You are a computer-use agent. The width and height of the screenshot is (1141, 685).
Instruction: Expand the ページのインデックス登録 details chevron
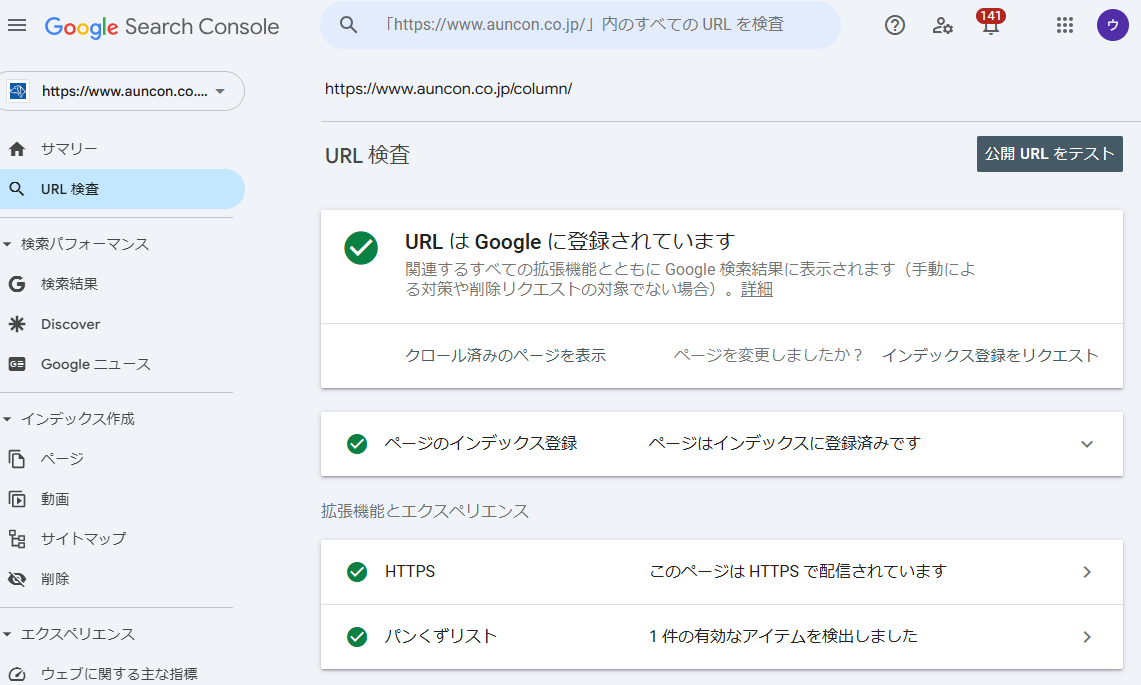coord(1086,444)
